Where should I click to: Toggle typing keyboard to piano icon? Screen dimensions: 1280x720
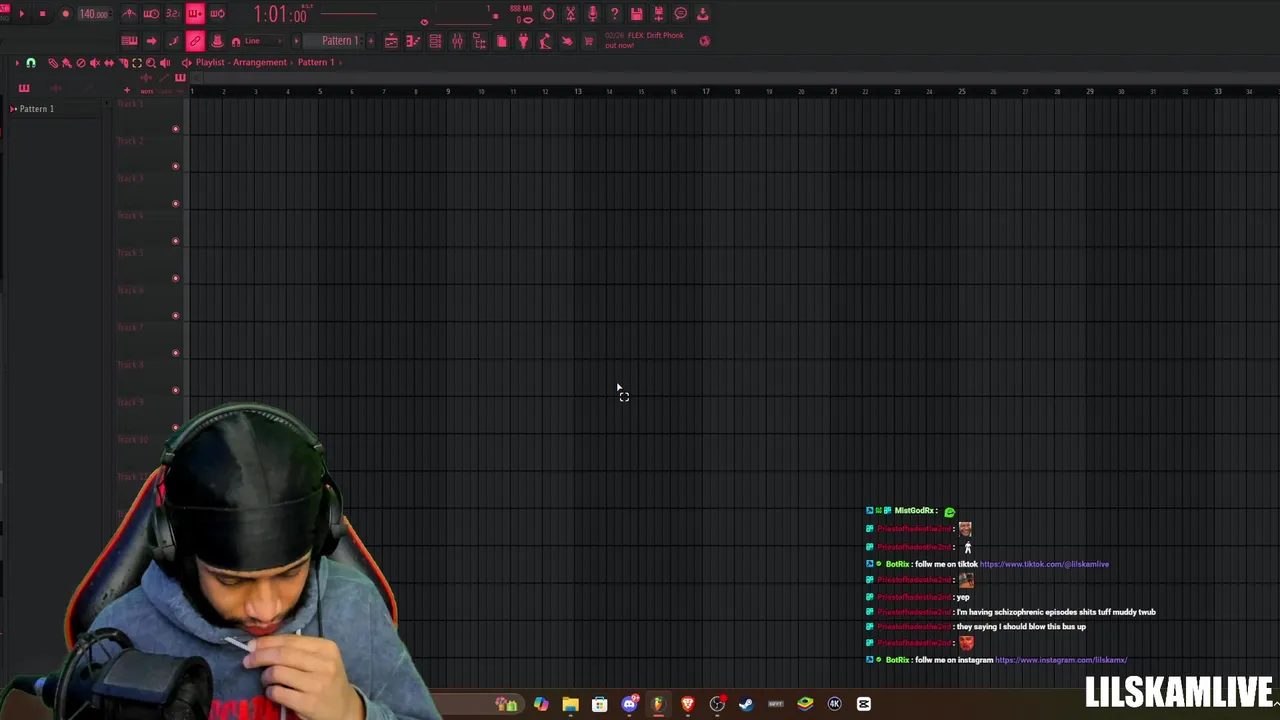pos(129,41)
